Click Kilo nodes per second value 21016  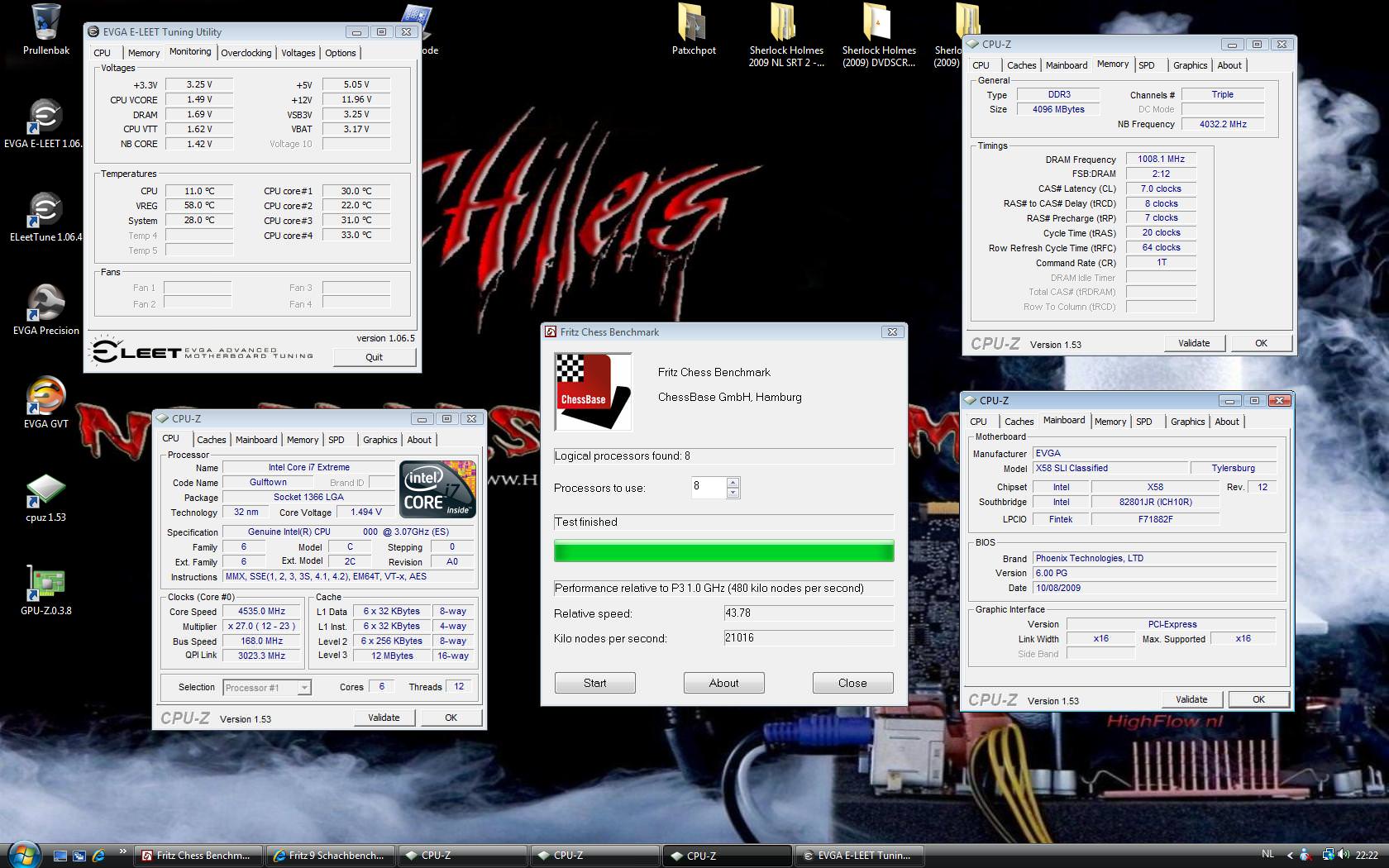coord(809,638)
